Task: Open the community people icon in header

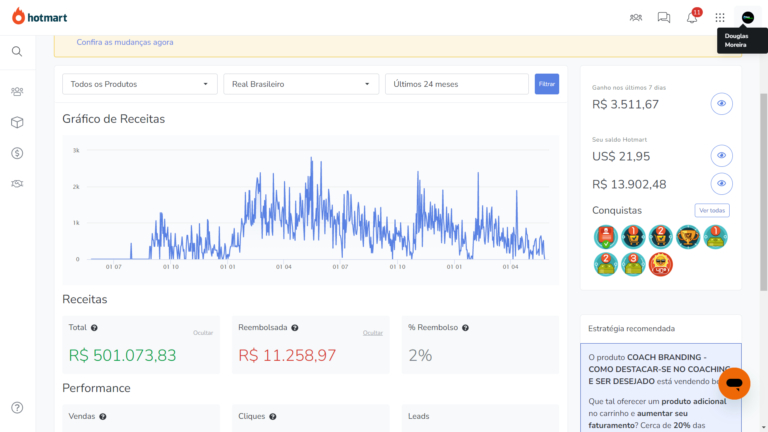Action: (636, 18)
